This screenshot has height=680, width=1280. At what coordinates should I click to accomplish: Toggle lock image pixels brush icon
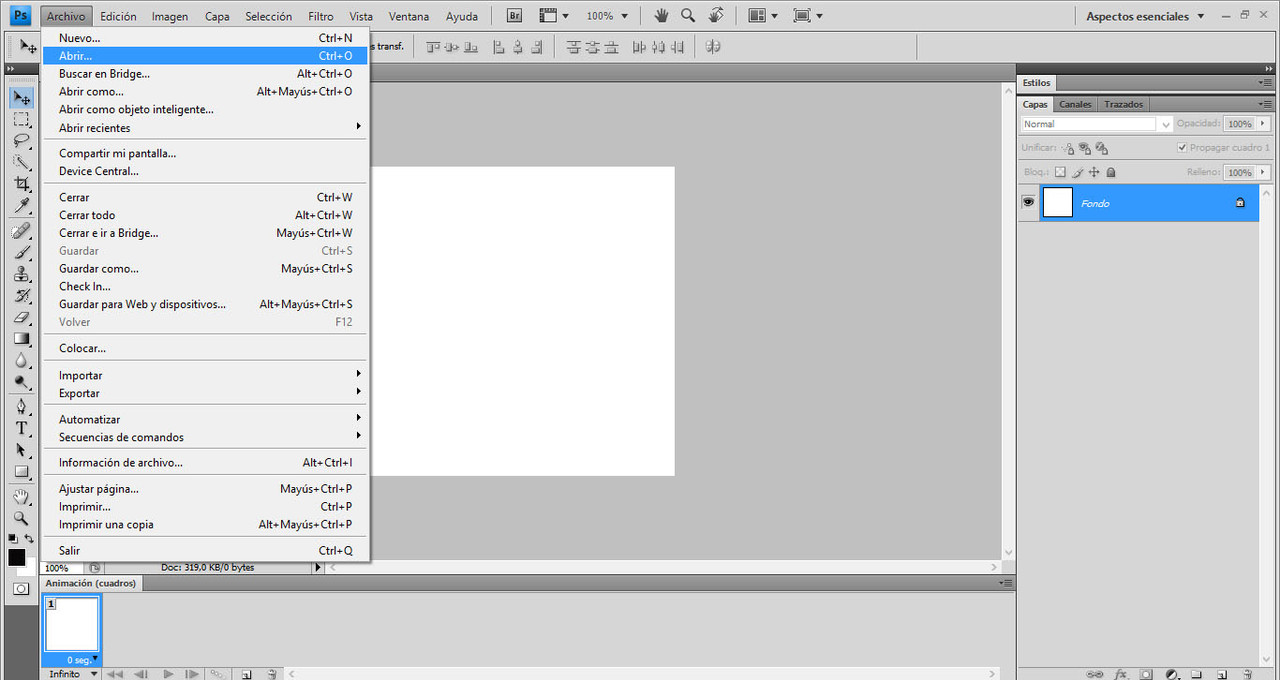coord(1078,172)
